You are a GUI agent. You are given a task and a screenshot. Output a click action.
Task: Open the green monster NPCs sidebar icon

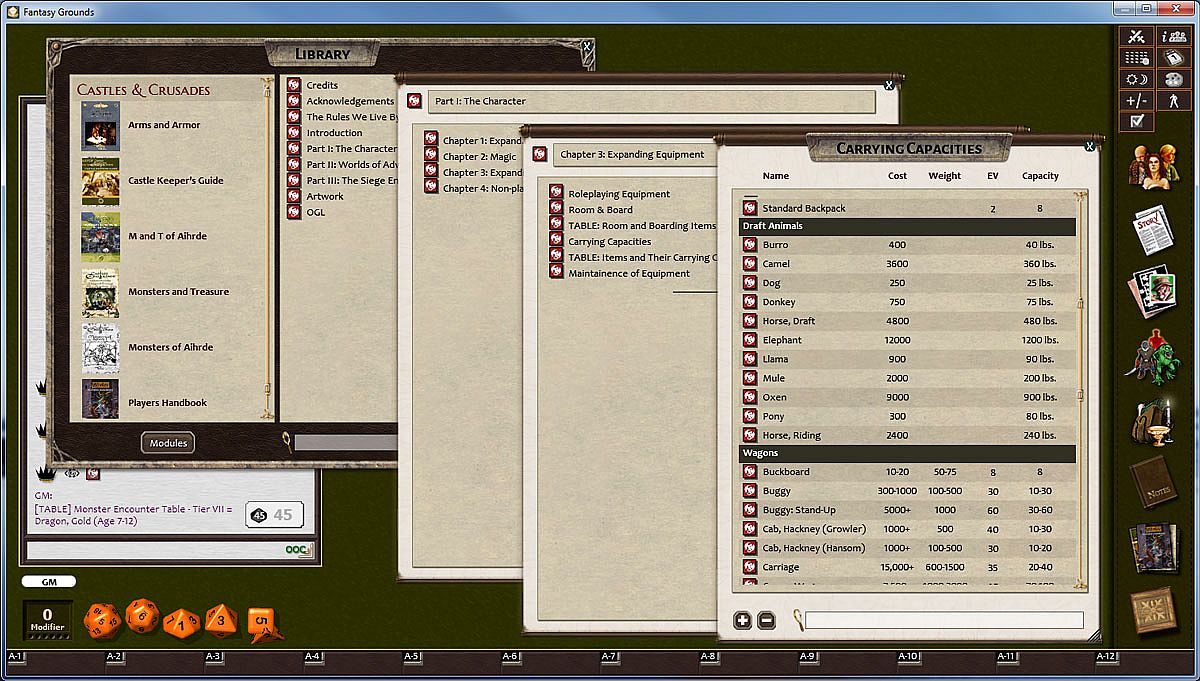coord(1153,356)
